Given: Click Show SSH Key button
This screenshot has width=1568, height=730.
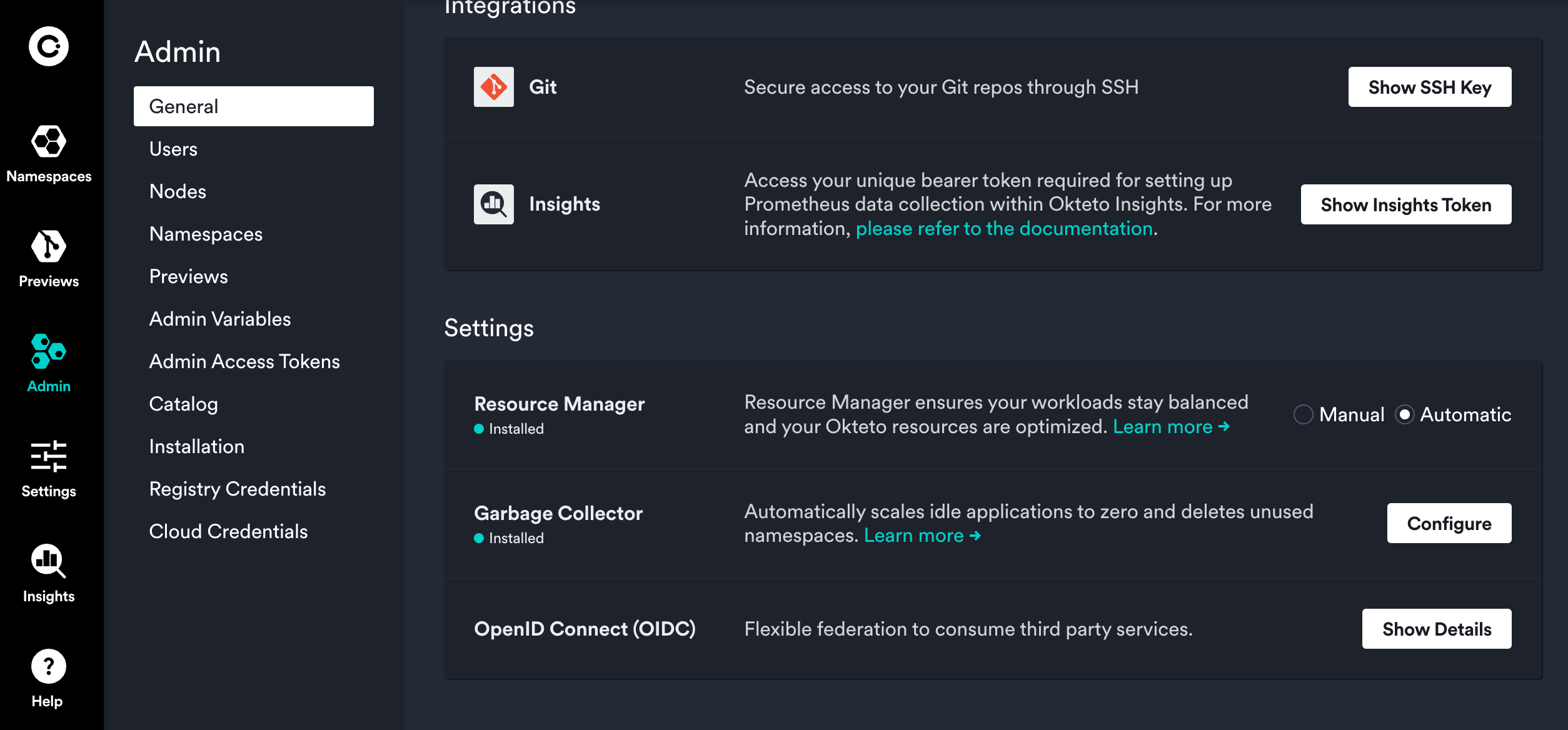Looking at the screenshot, I should coord(1430,87).
